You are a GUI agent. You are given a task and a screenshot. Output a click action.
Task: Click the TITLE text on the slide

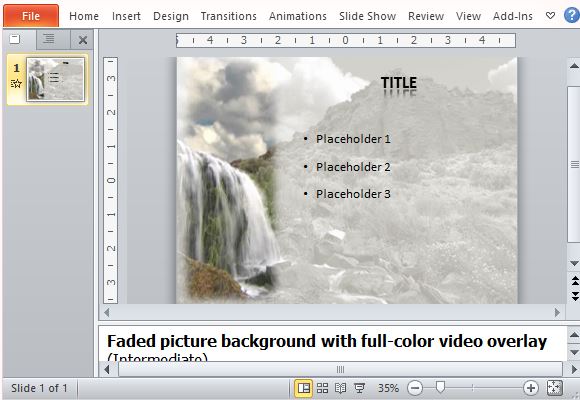(x=399, y=83)
